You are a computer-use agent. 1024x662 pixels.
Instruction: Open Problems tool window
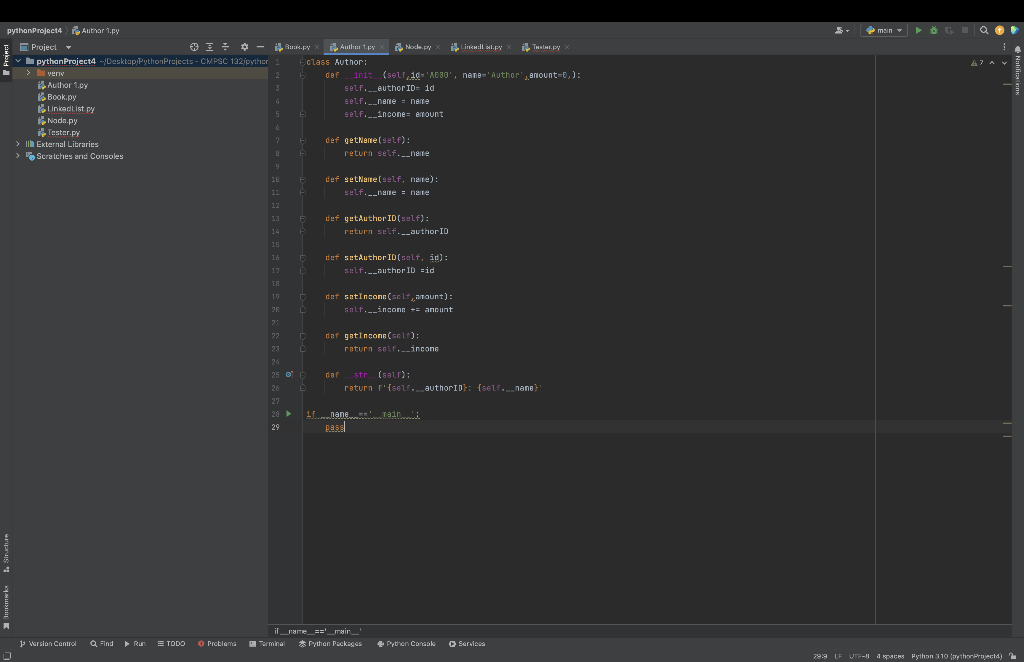point(217,644)
